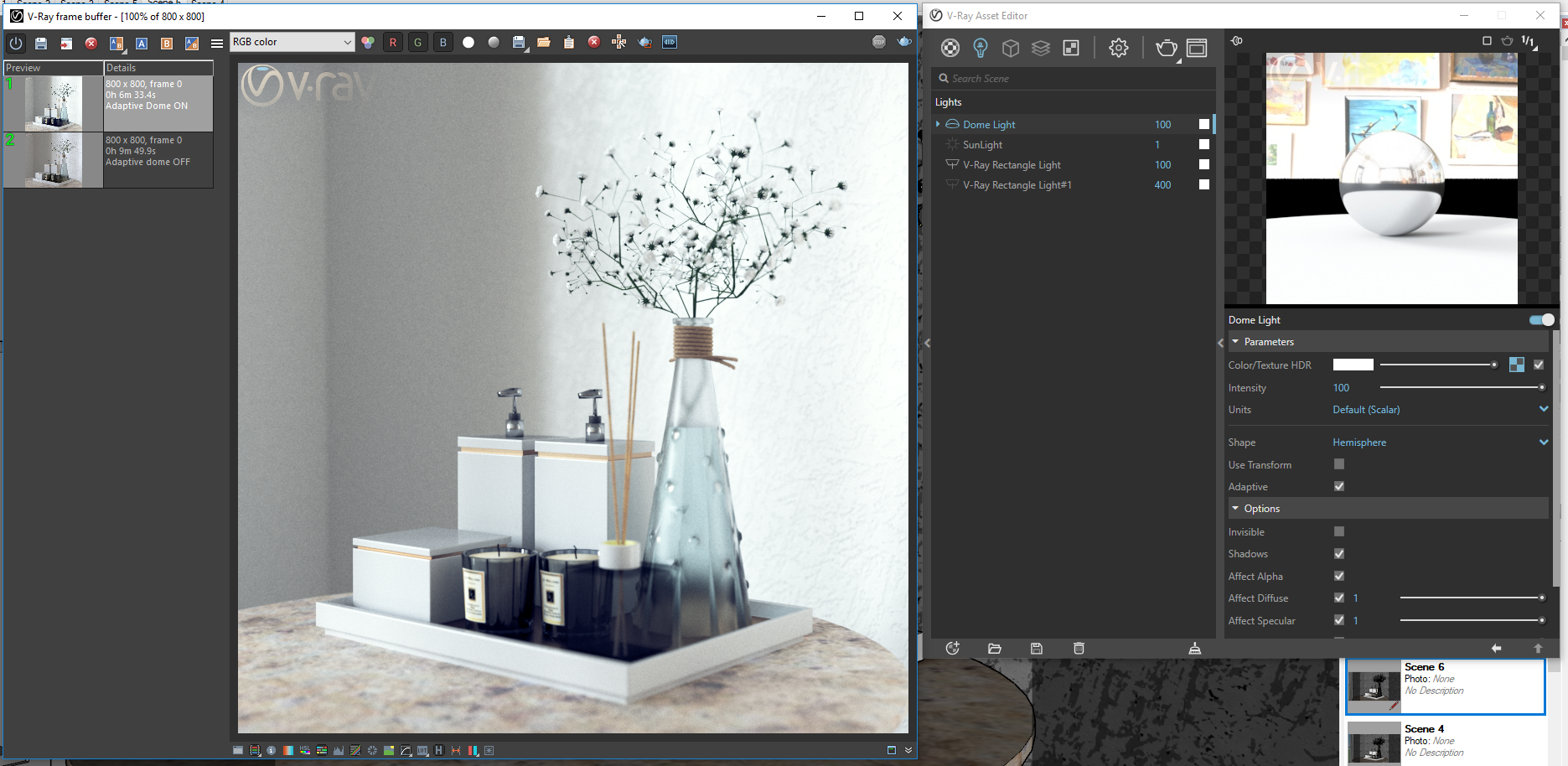The image size is (1568, 766).
Task: Enable the Invisible checkbox
Action: pos(1339,531)
